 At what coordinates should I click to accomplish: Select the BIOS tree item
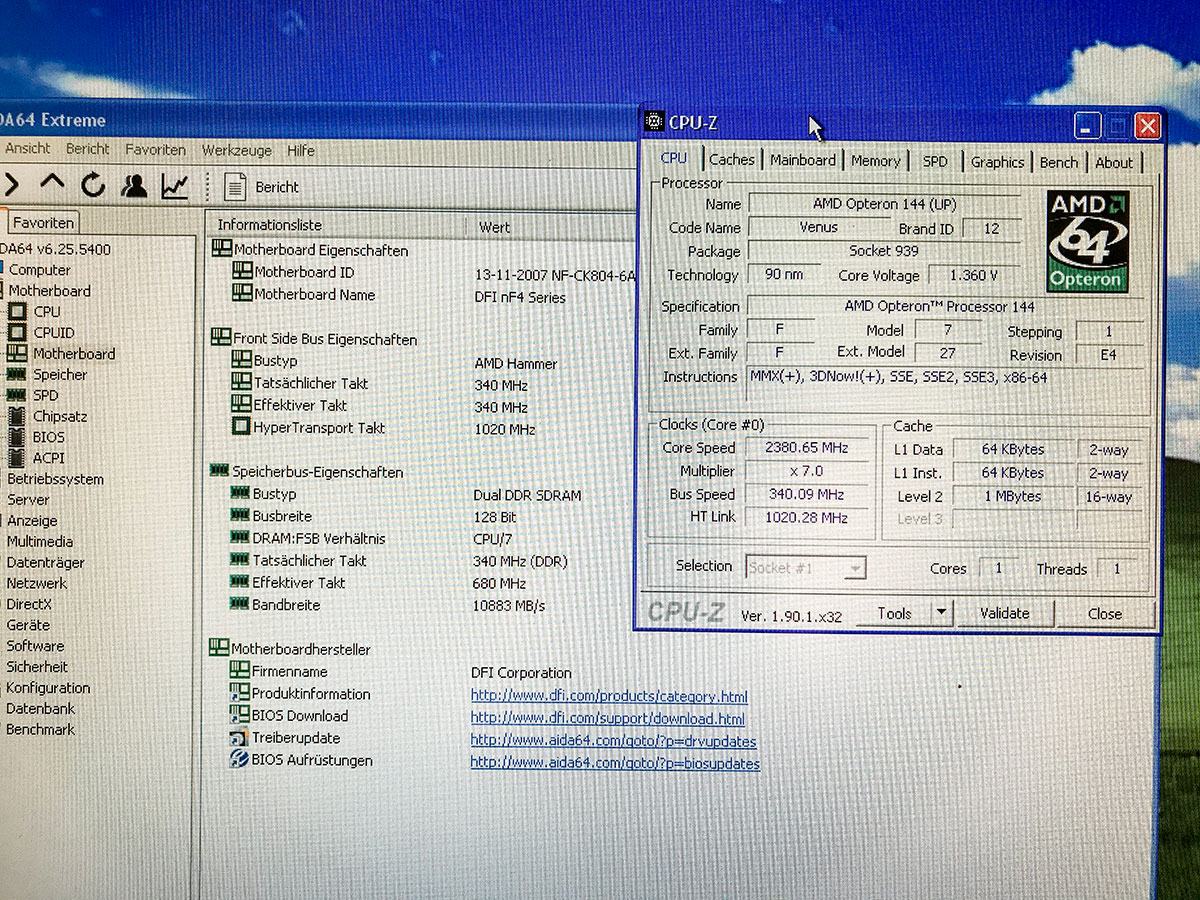(48, 437)
